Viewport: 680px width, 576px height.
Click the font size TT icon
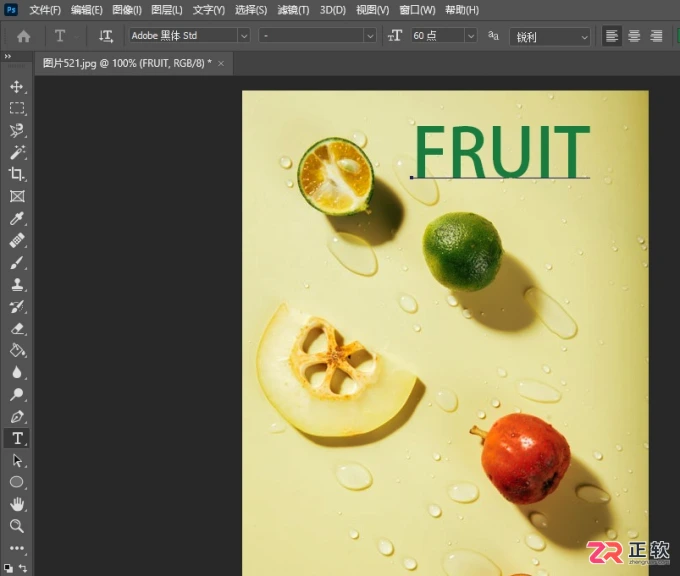(395, 36)
